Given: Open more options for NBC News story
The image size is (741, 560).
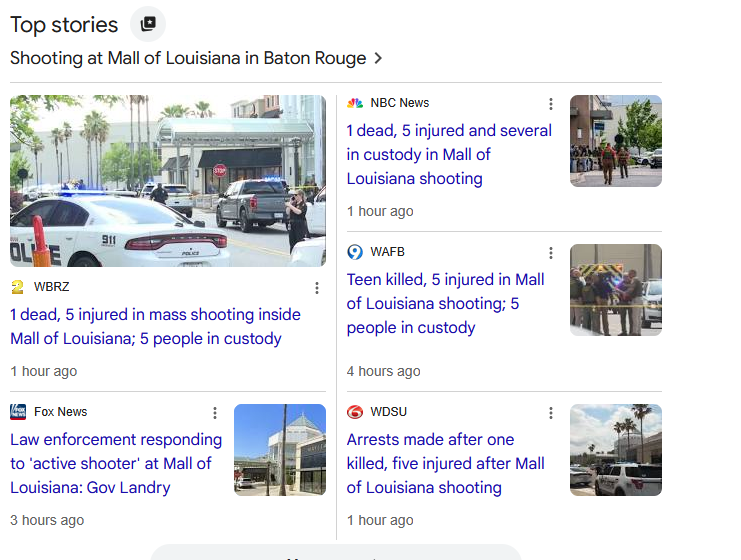Looking at the screenshot, I should point(551,104).
